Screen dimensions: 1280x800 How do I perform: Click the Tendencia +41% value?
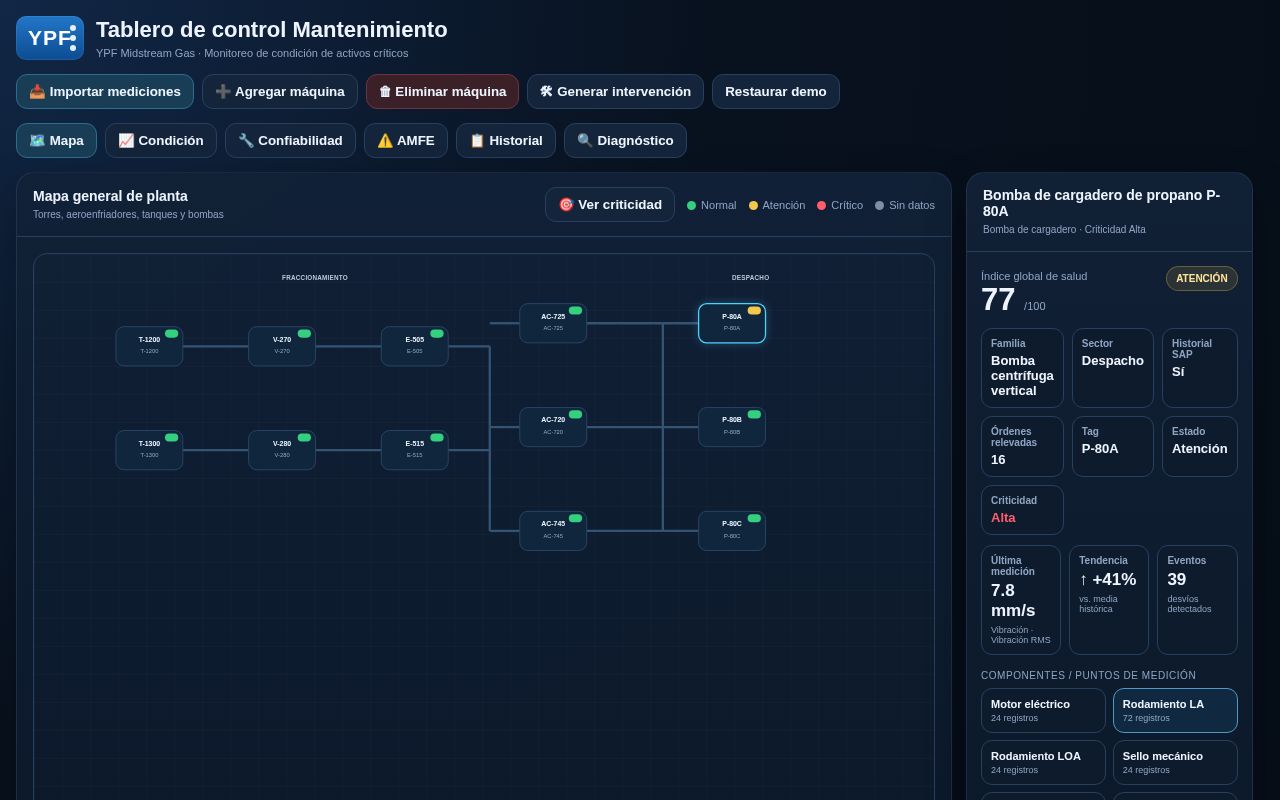coord(1107,579)
